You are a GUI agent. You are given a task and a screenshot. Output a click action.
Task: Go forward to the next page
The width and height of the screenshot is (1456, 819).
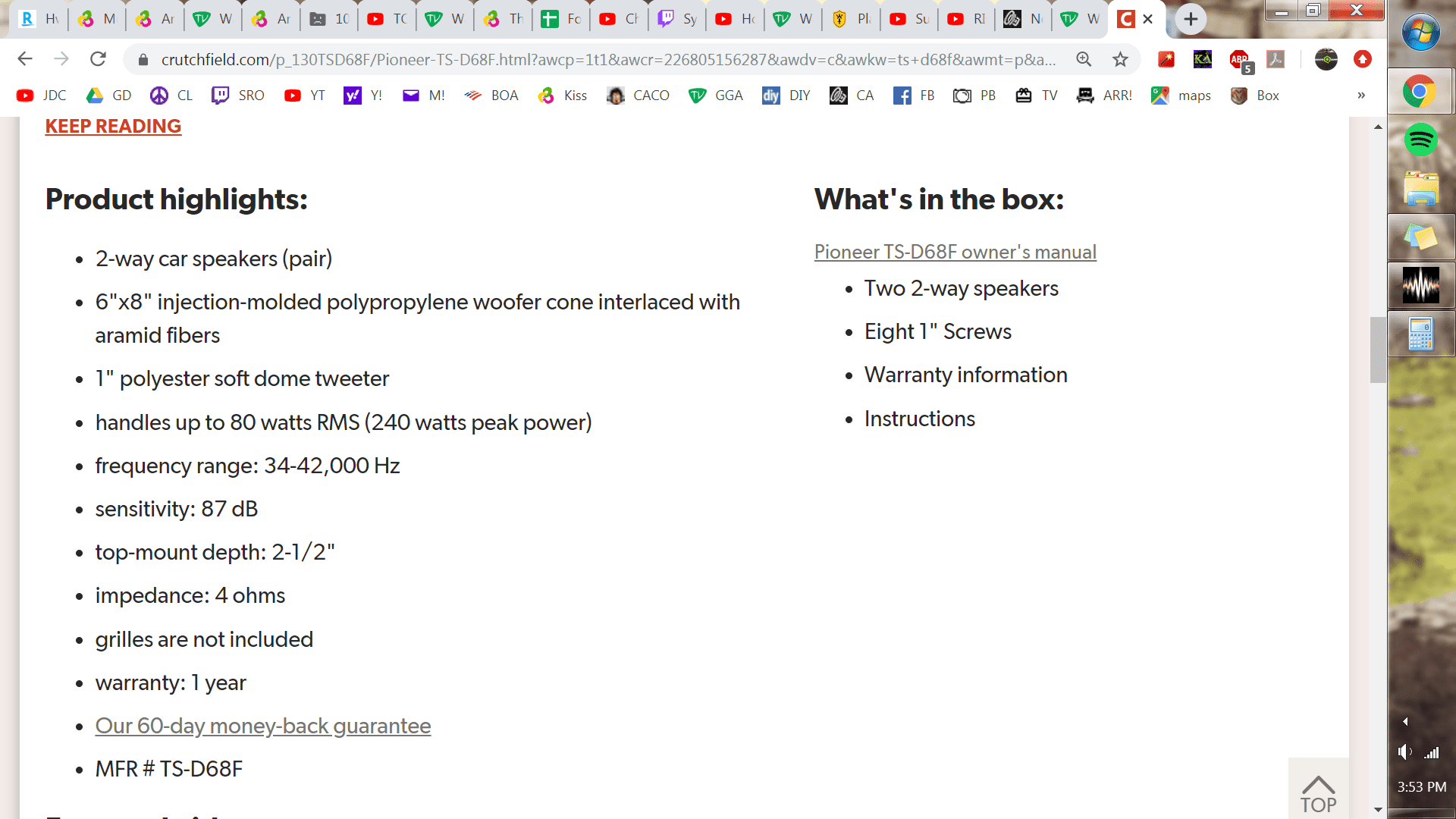tap(61, 59)
